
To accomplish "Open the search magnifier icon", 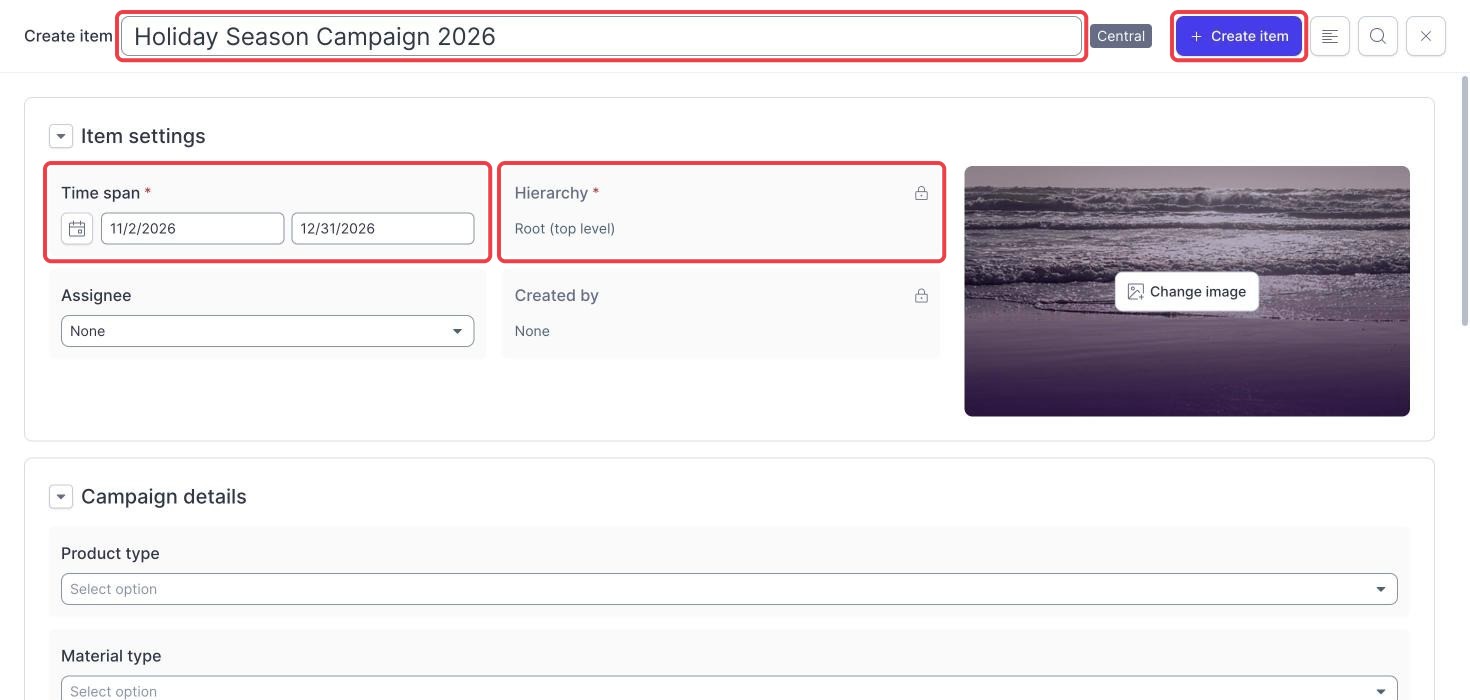I will [1378, 36].
